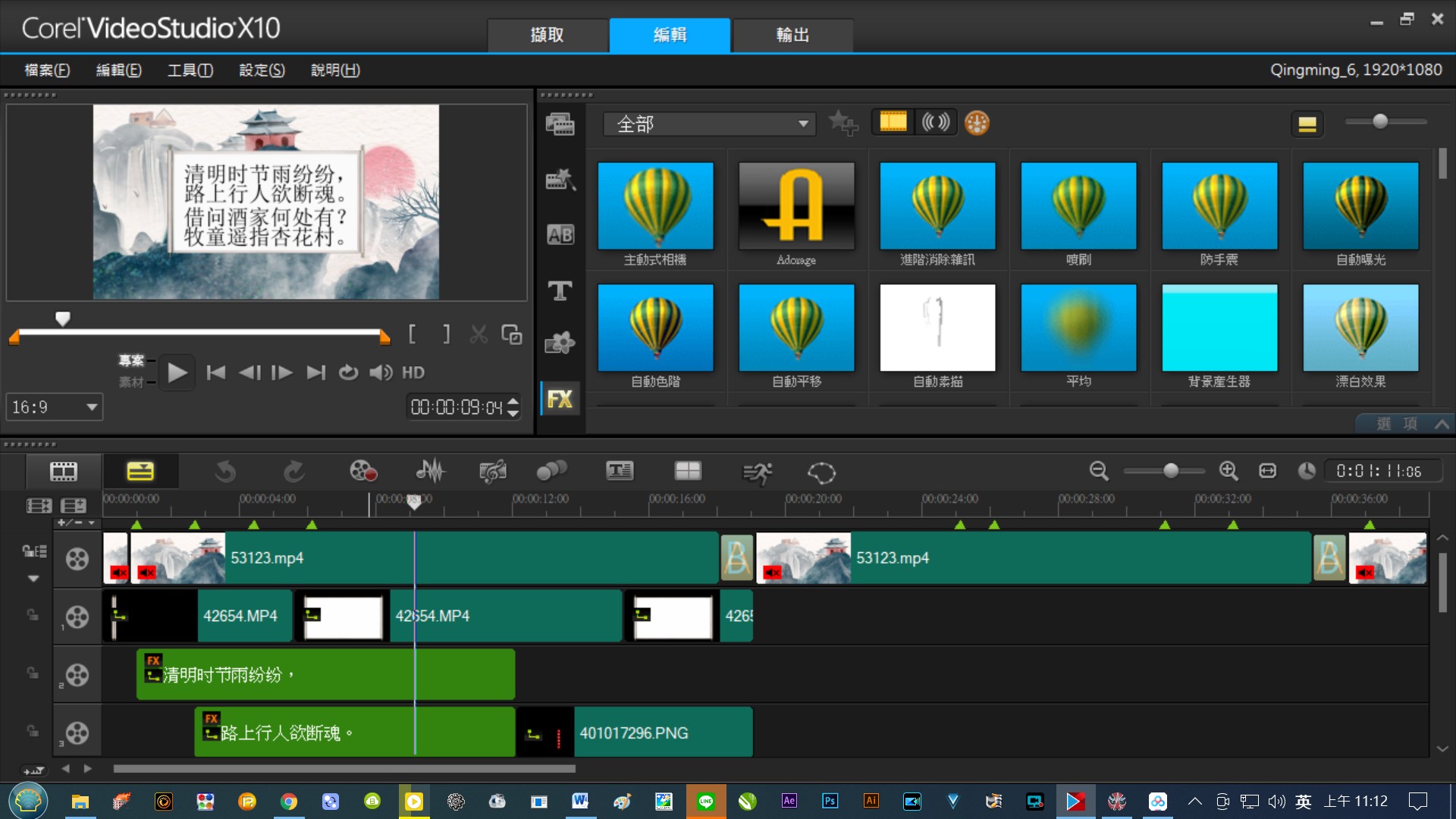Toggle overlay track 1 film-reel button
Viewport: 1456px width, 819px height.
click(77, 617)
